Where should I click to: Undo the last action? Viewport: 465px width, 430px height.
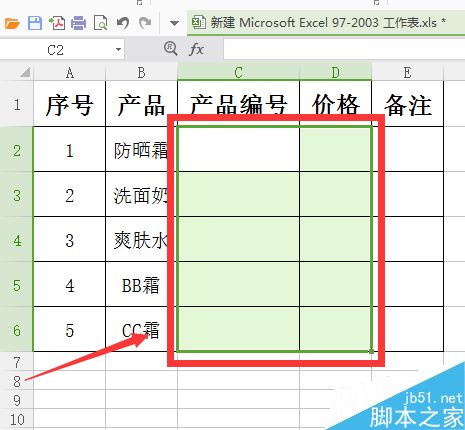[x=123, y=23]
